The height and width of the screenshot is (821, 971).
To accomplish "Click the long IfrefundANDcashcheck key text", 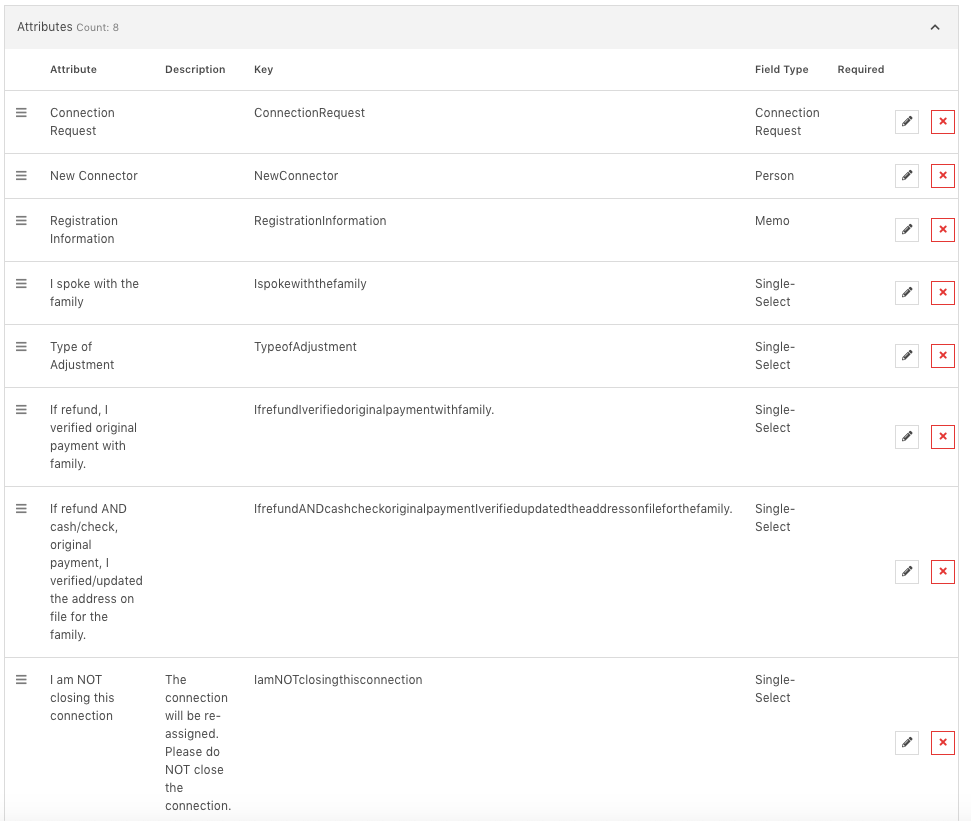I will click(x=493, y=509).
